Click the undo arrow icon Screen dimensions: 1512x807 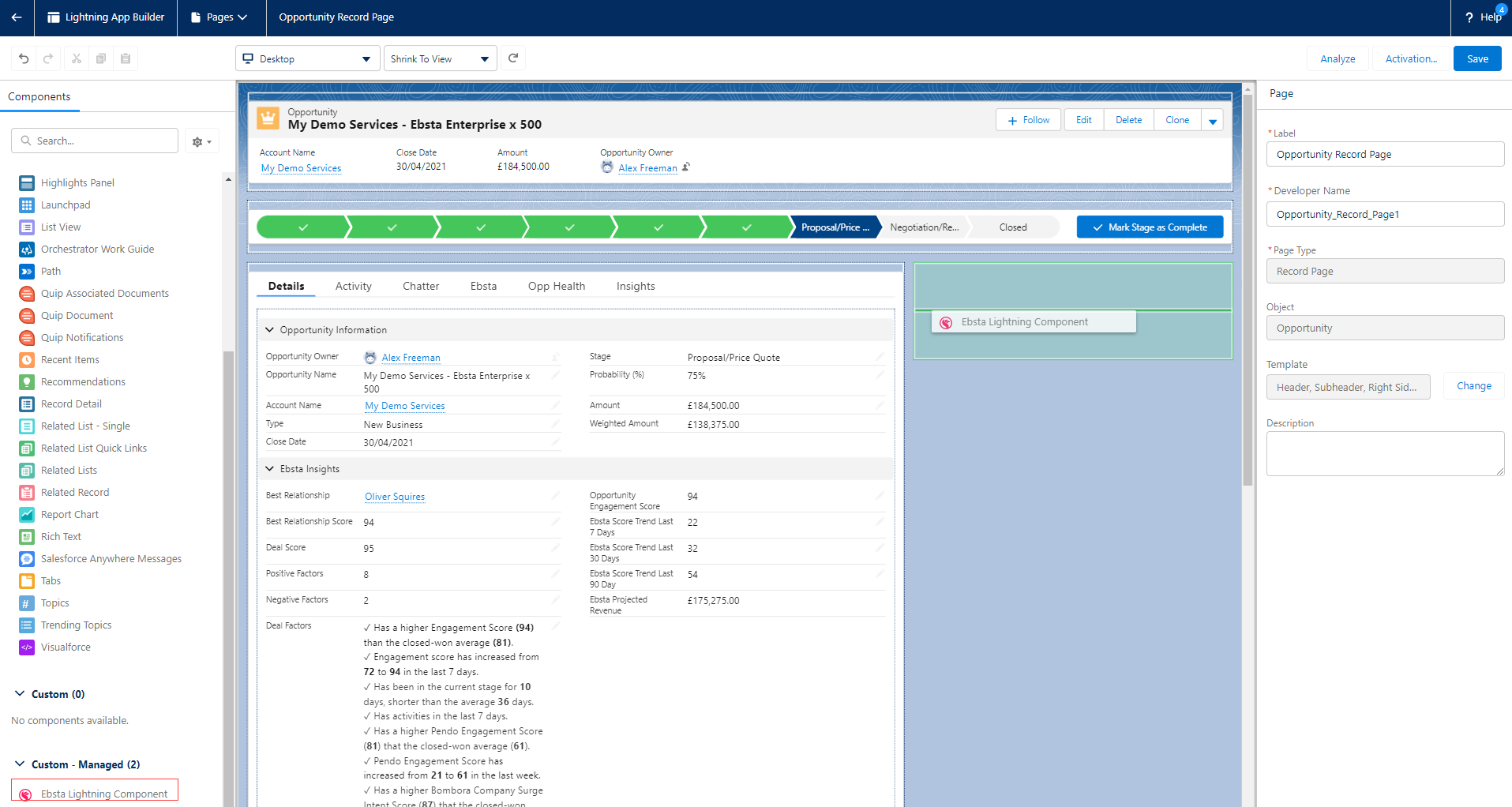(24, 58)
